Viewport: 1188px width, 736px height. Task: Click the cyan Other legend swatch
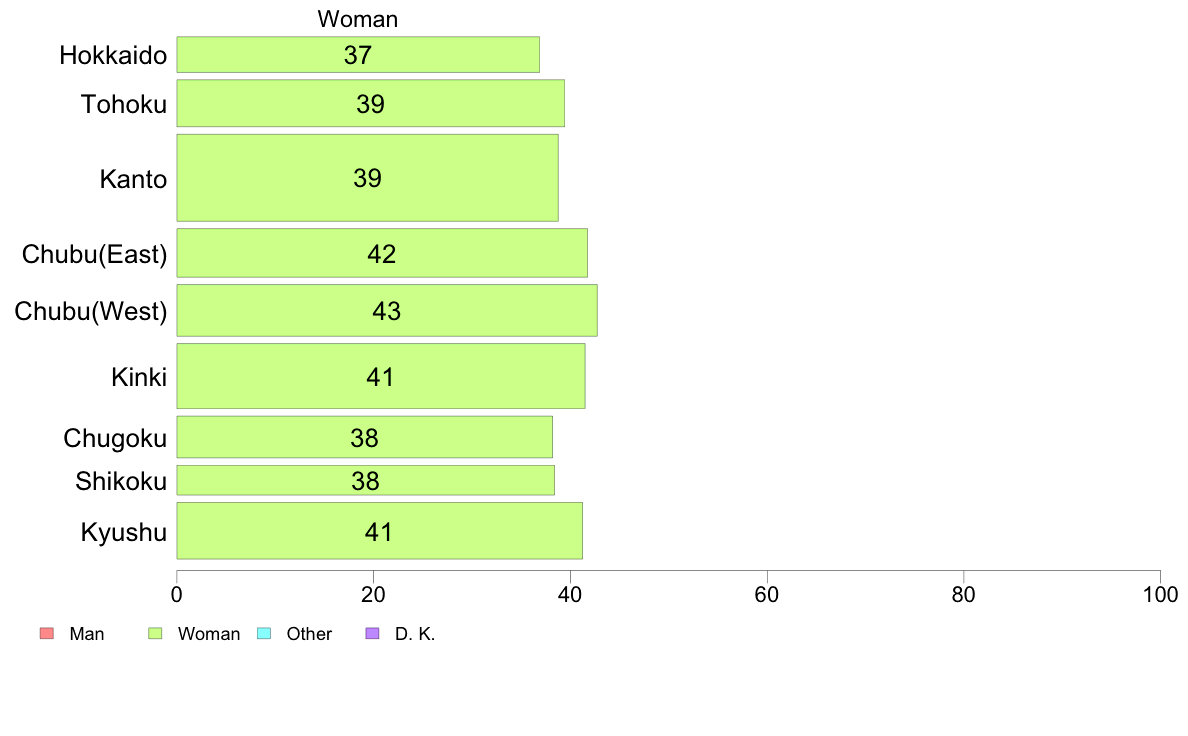(264, 633)
